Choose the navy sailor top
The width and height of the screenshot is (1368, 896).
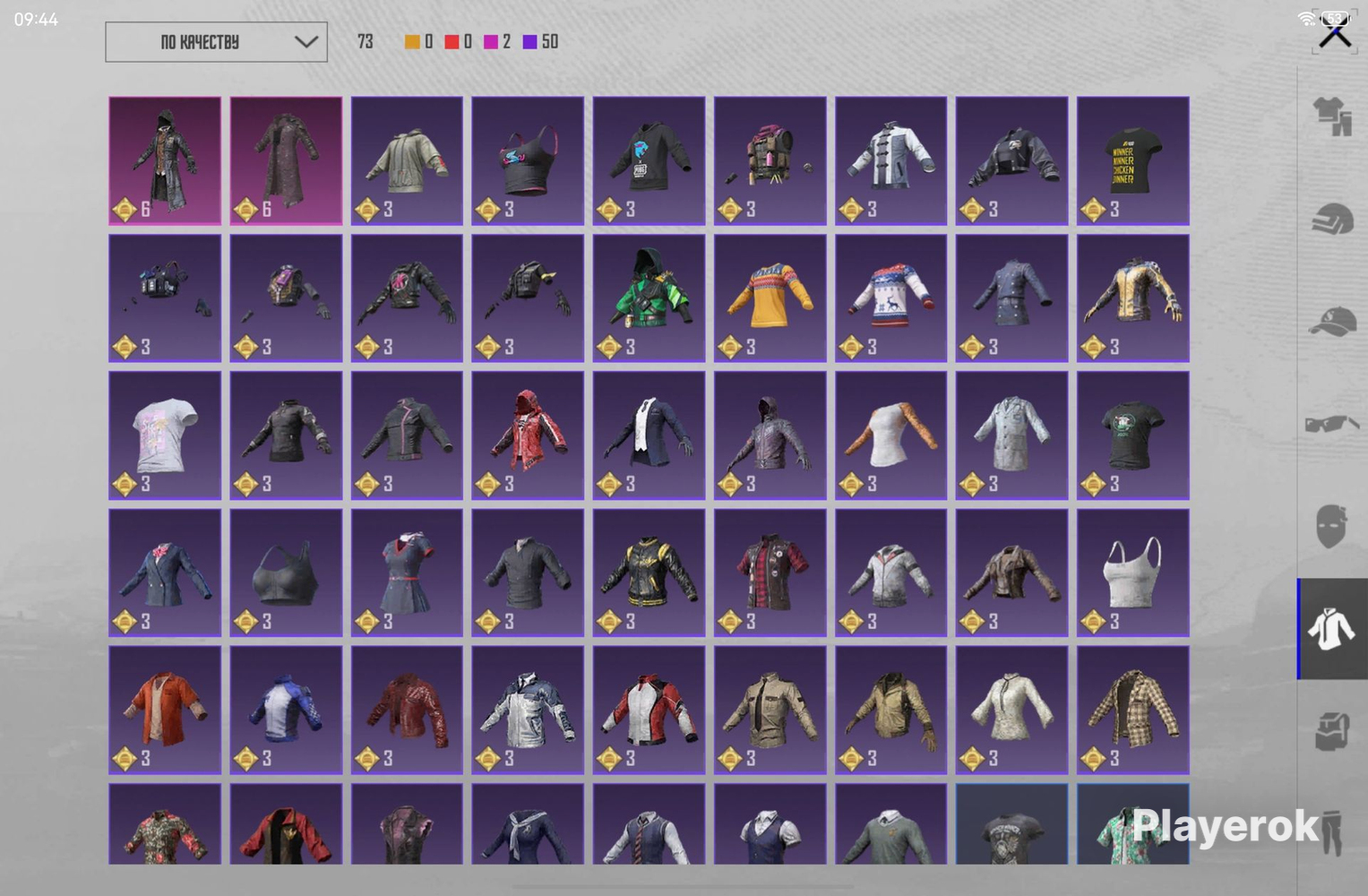pyautogui.click(x=528, y=824)
